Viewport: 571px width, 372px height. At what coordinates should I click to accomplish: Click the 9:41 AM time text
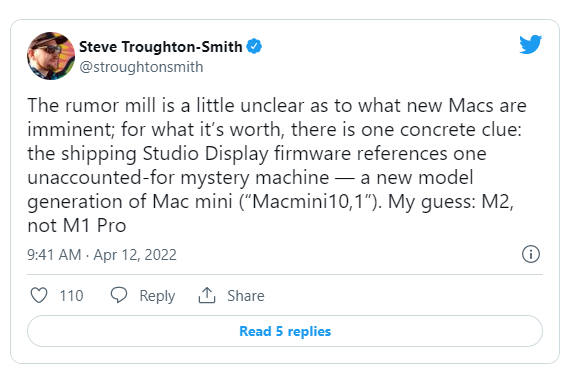coord(54,255)
